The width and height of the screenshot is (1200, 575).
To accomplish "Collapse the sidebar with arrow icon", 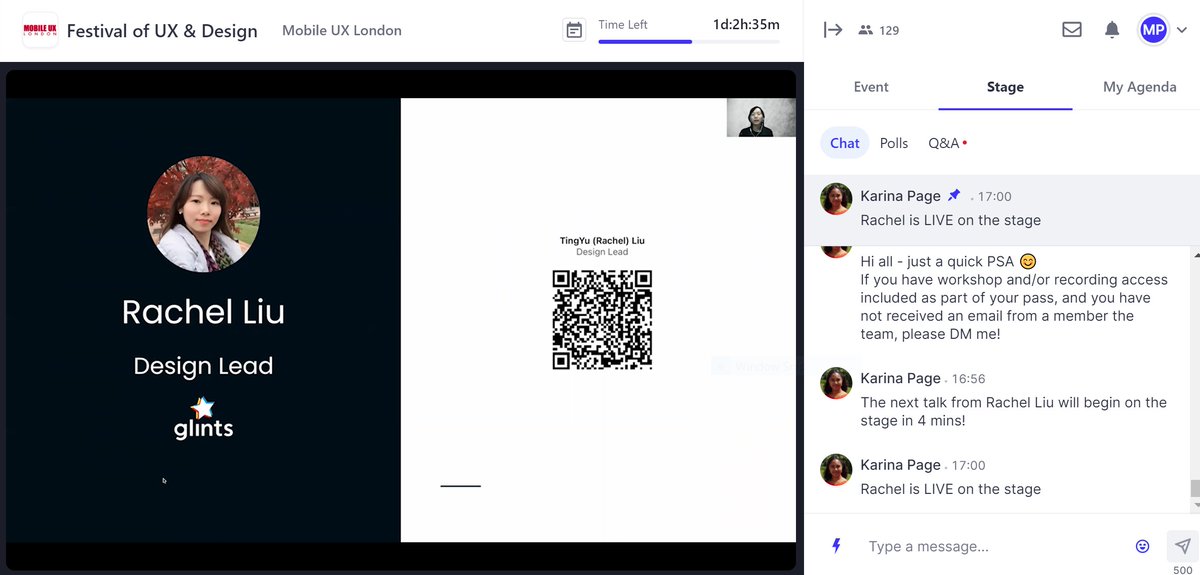I will (x=833, y=30).
